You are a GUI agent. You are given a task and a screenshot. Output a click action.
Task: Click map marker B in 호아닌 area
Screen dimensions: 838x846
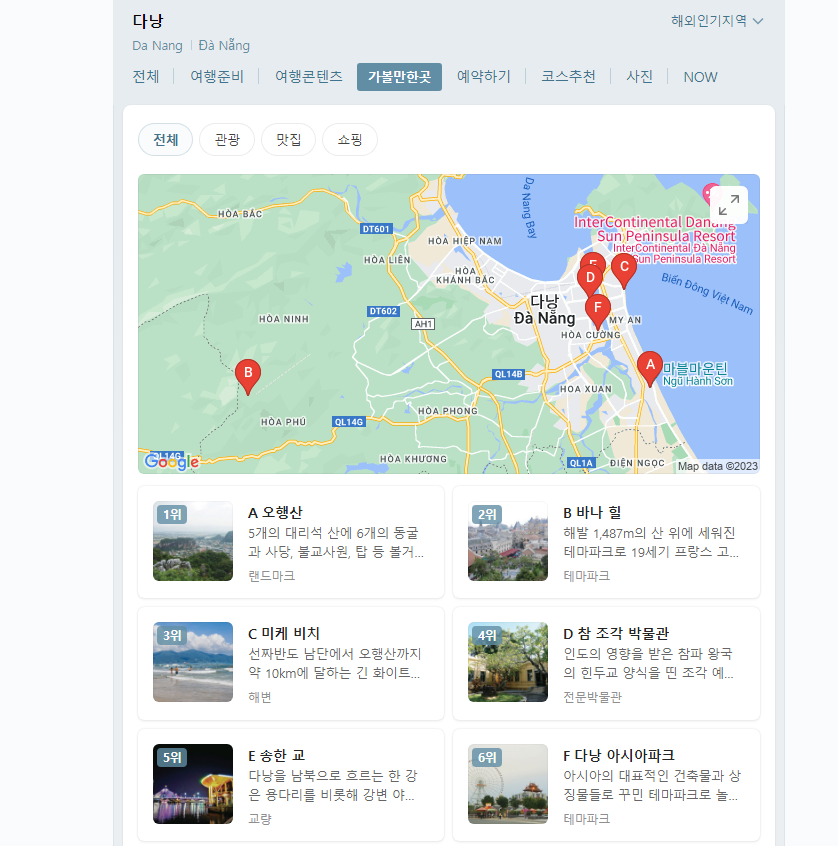[x=247, y=373]
